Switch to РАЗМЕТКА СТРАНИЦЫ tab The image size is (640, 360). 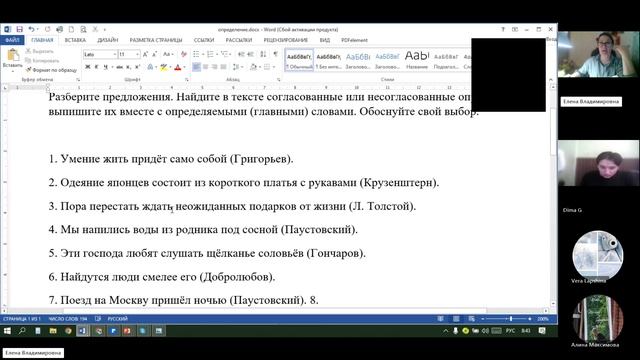156,40
